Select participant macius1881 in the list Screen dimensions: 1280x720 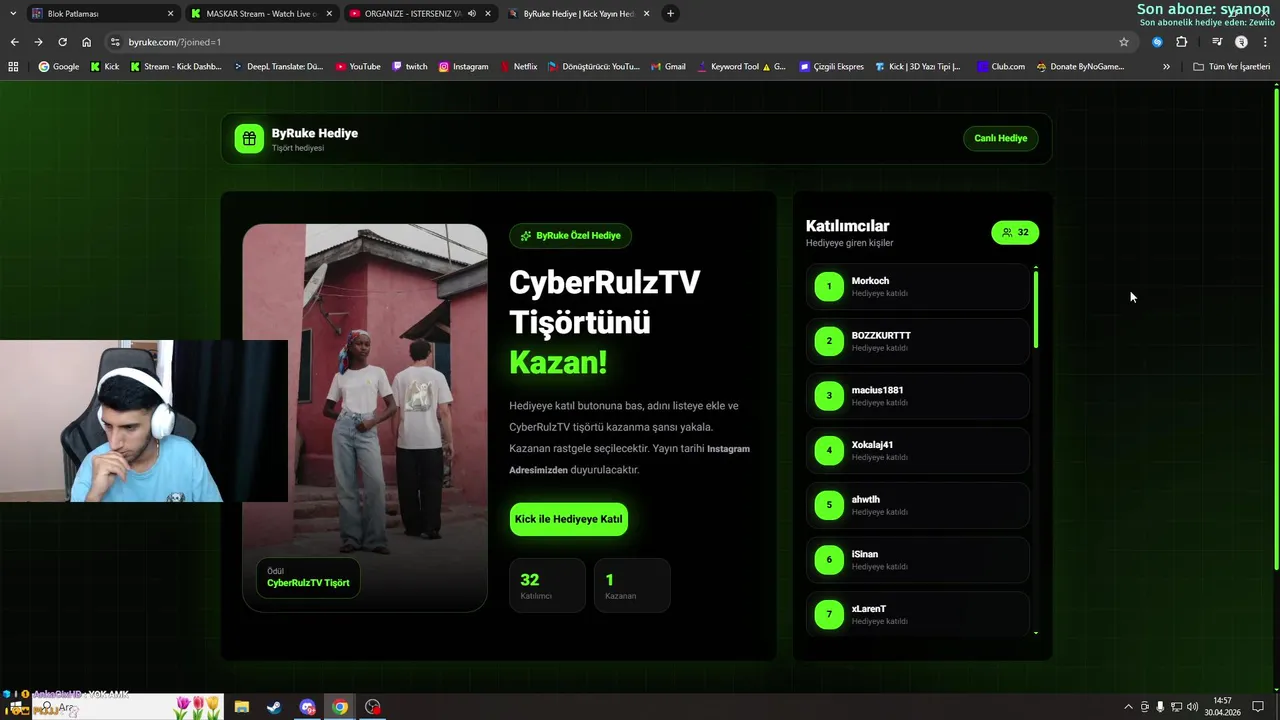[917, 396]
